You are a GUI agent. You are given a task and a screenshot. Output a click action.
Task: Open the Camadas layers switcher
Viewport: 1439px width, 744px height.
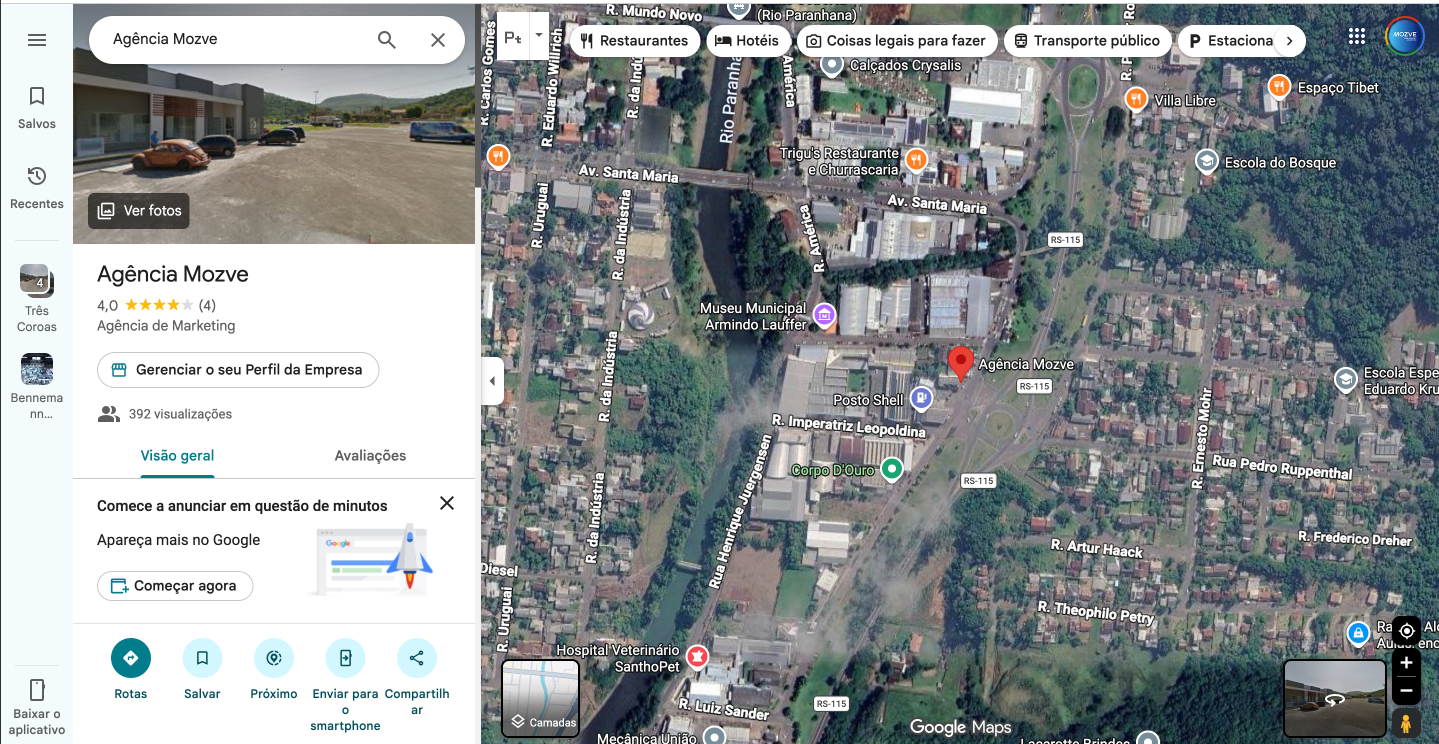pyautogui.click(x=540, y=698)
